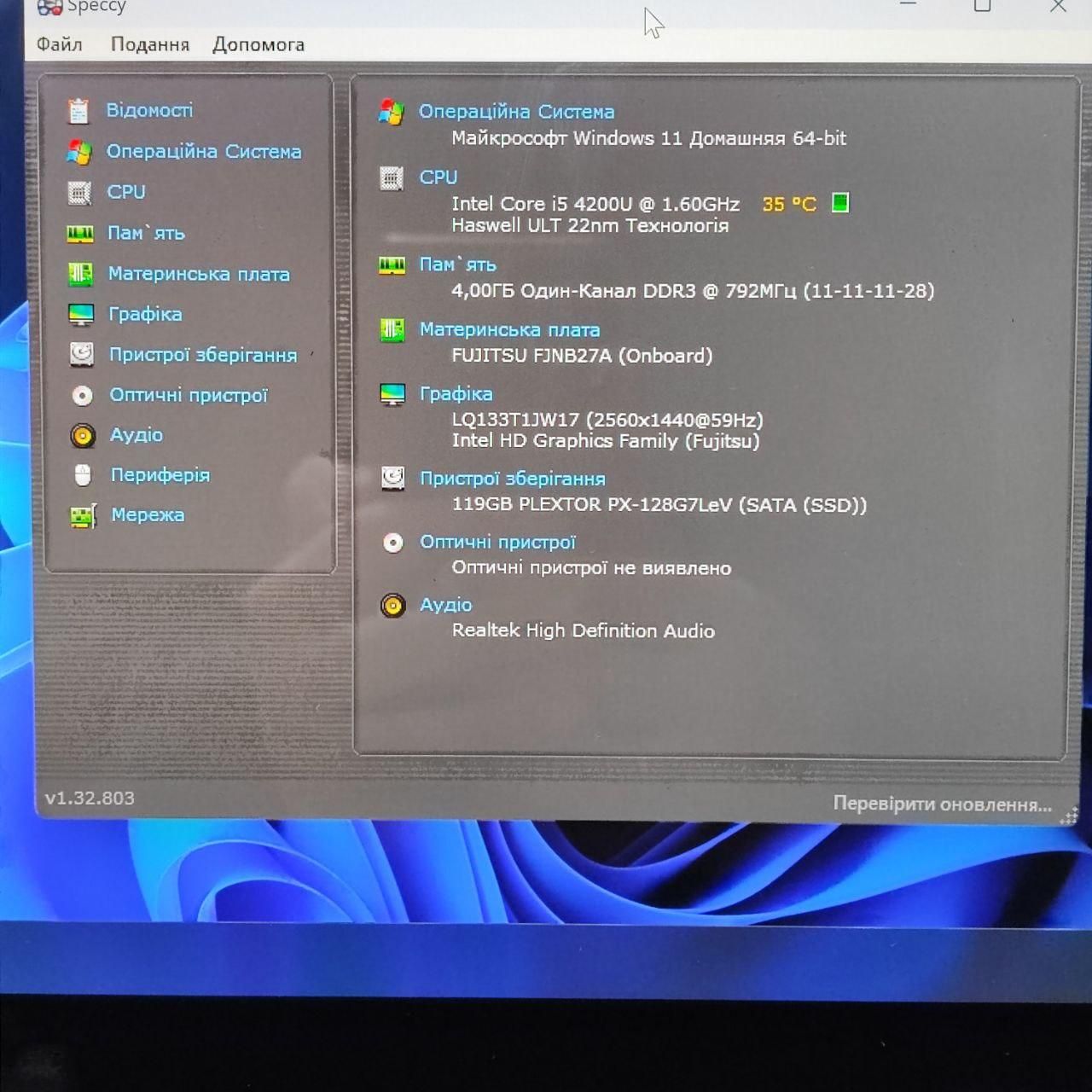1092x1092 pixels.
Task: Open the Аудіо speaker icon in sidebar
Action: click(83, 436)
